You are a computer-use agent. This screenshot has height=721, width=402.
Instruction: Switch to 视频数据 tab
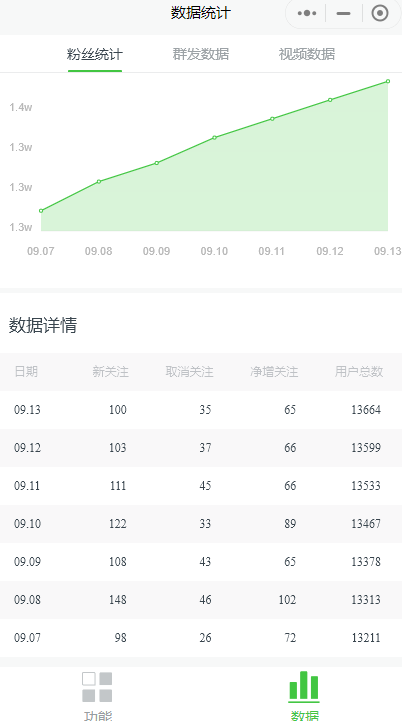click(x=307, y=54)
